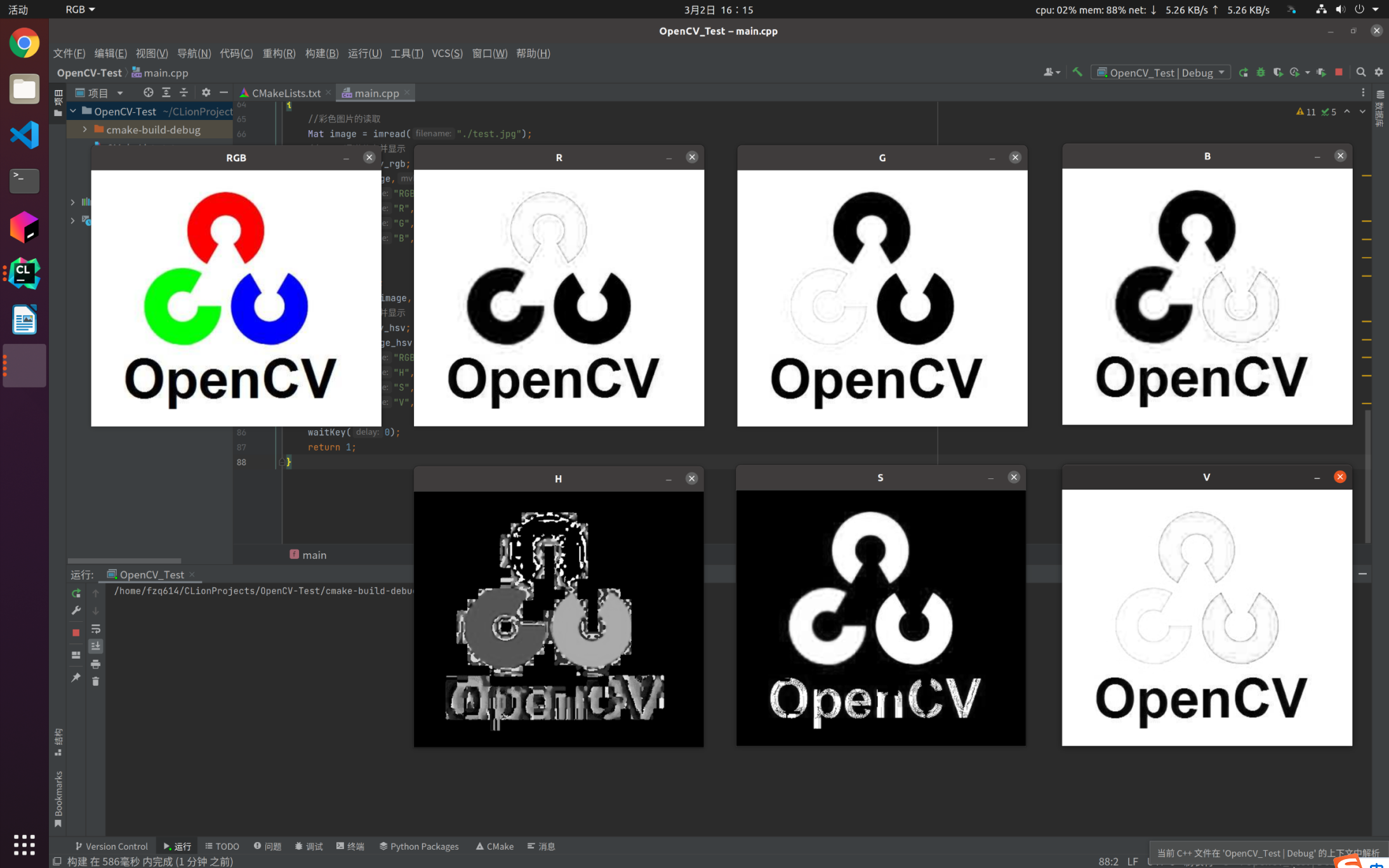This screenshot has width=1389, height=868.
Task: Start debugging with the bug icon
Action: click(1261, 72)
